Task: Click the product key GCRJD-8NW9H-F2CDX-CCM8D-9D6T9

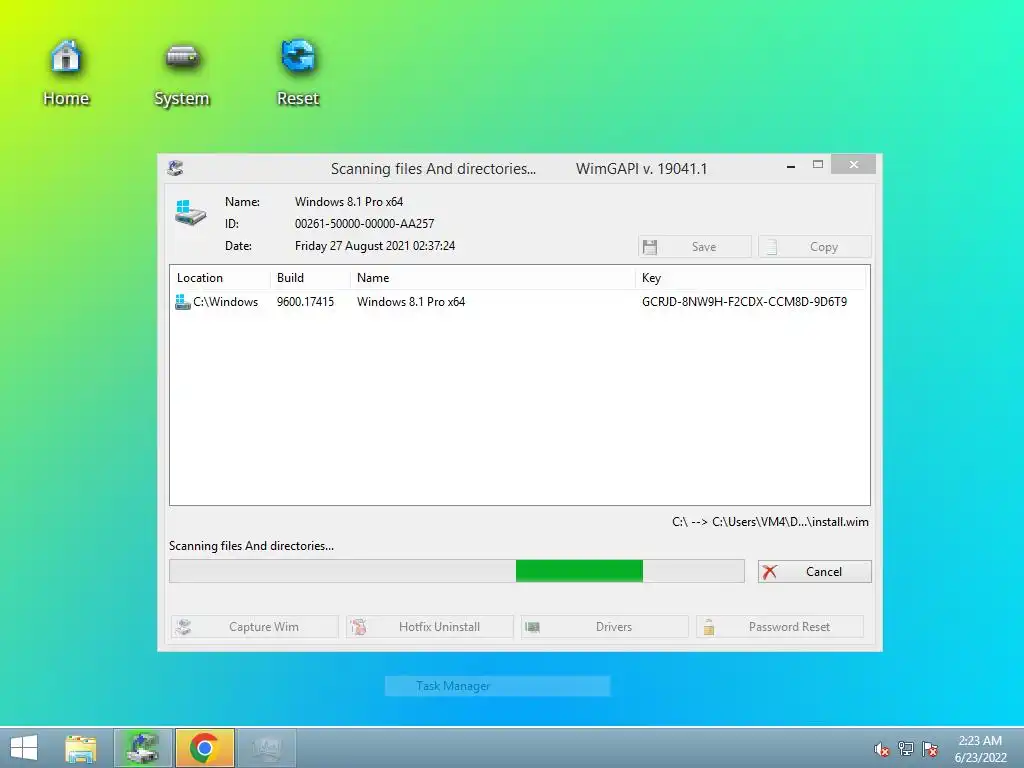Action: pyautogui.click(x=744, y=302)
